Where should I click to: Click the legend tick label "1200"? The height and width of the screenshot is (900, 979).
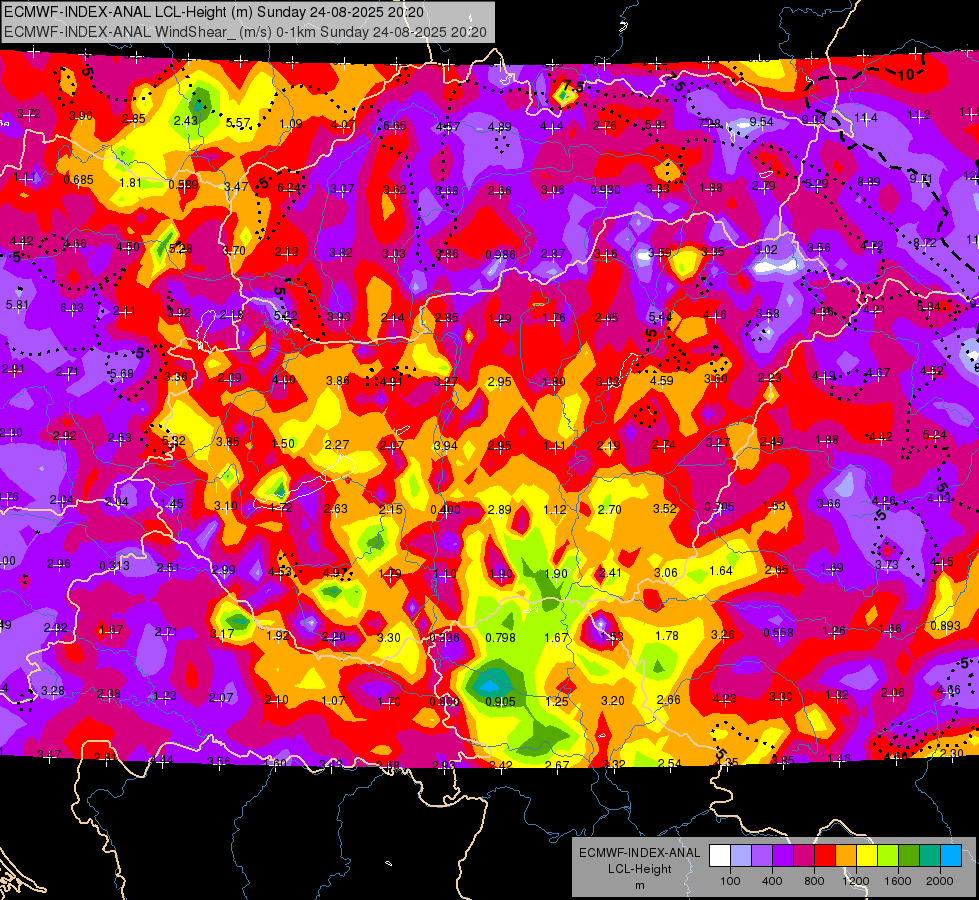point(856,881)
